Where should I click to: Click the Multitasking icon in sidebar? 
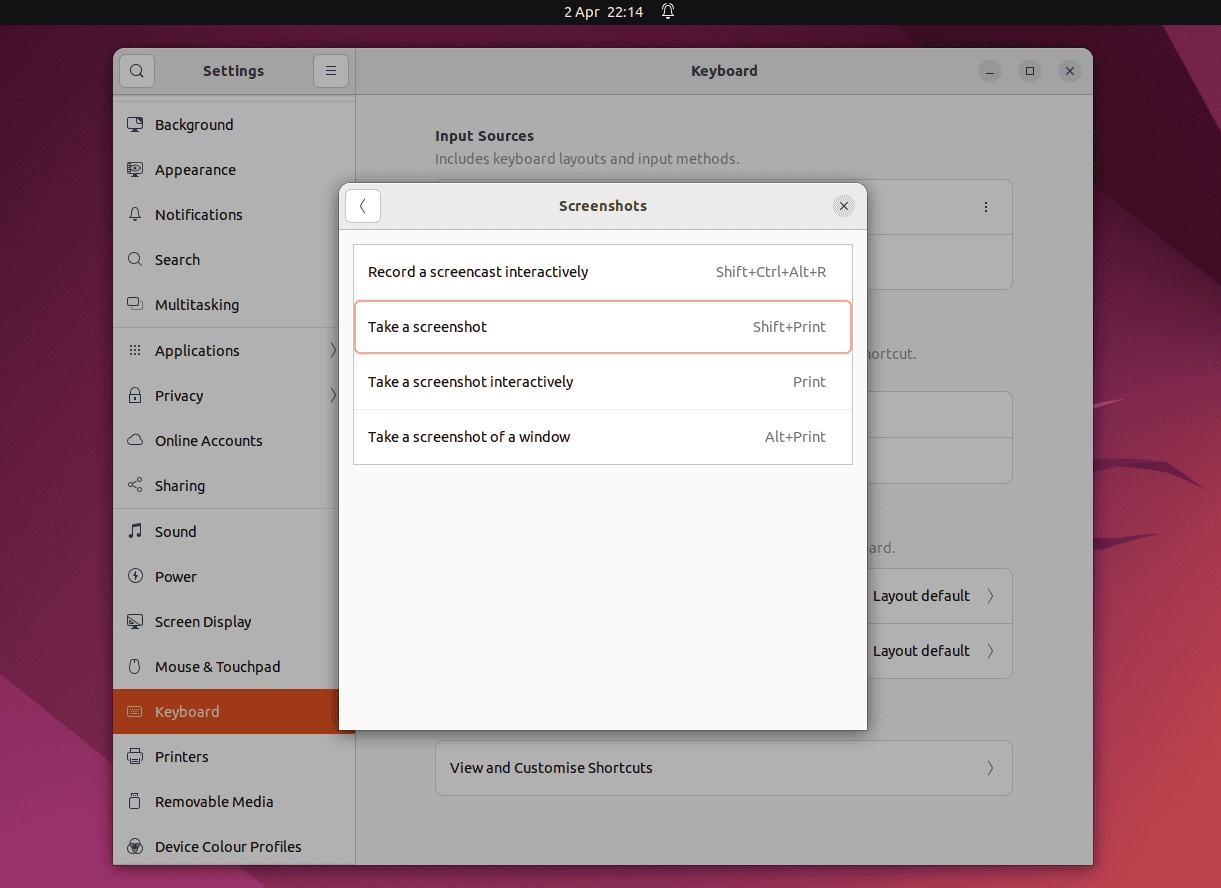click(135, 304)
